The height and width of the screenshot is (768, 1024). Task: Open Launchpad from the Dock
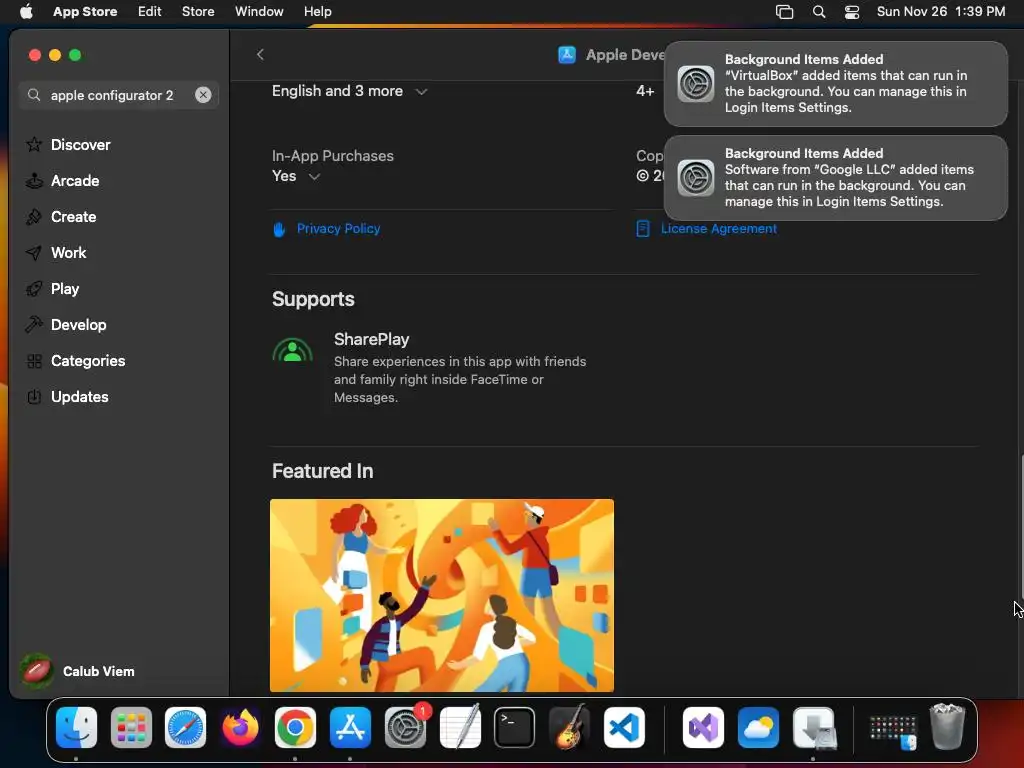(131, 728)
